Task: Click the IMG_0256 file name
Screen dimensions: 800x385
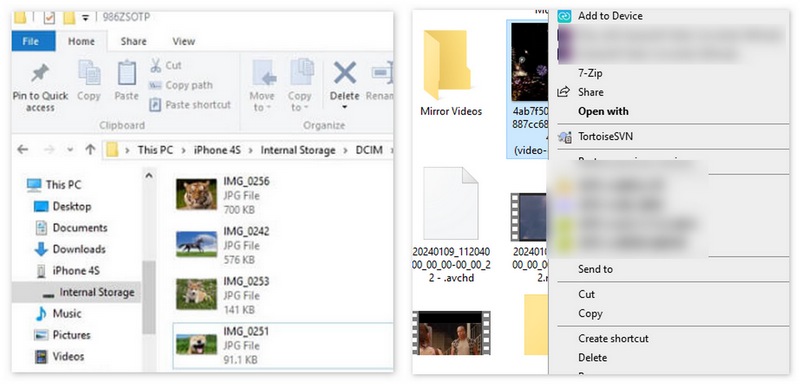Action: [246, 182]
